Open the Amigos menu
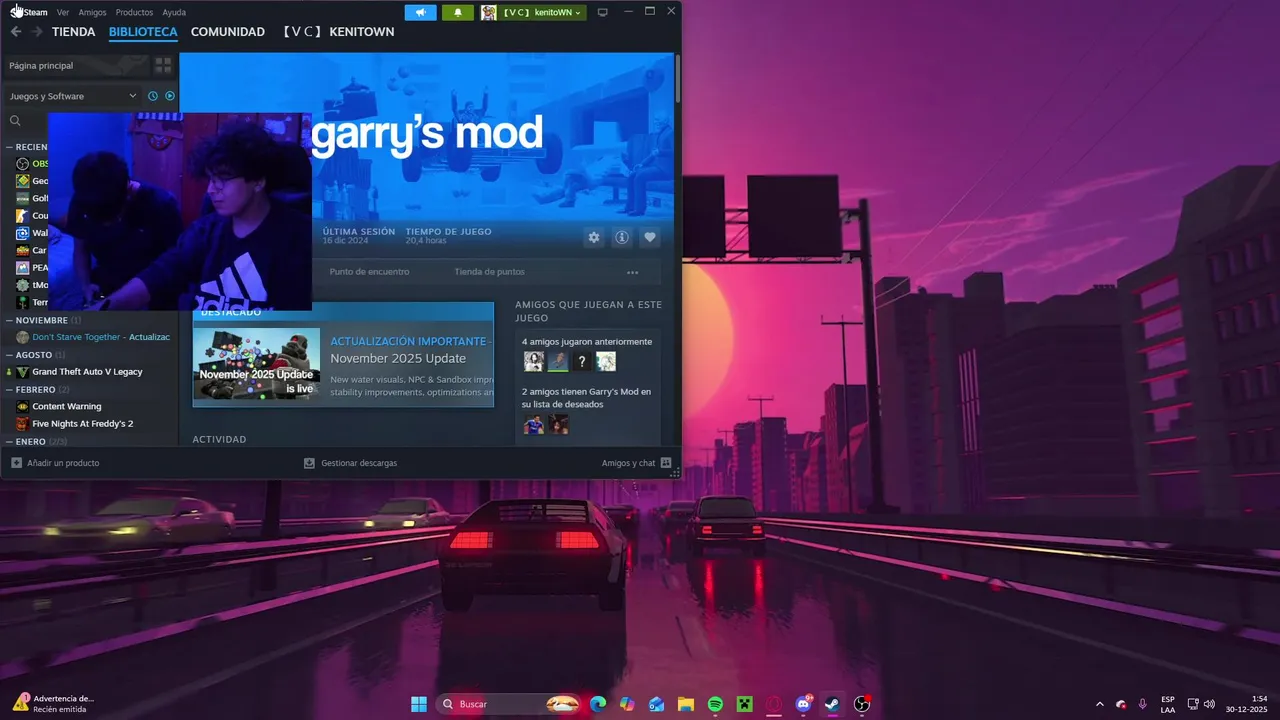This screenshot has height=720, width=1280. [92, 12]
